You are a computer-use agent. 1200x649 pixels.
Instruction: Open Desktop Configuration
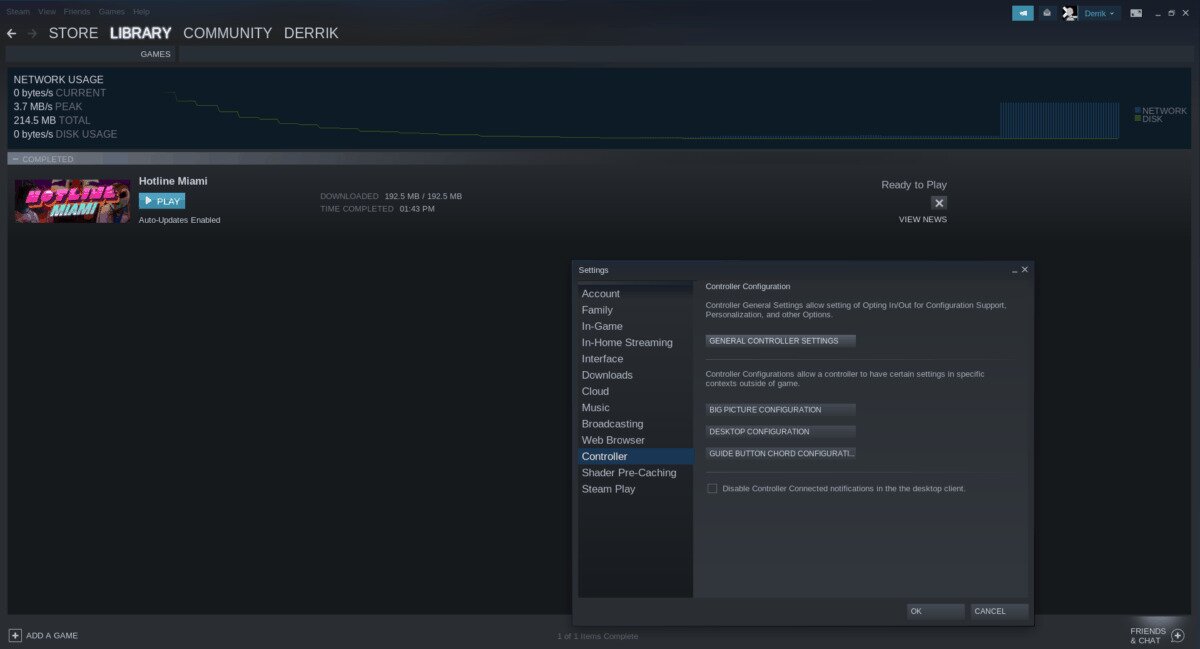781,432
